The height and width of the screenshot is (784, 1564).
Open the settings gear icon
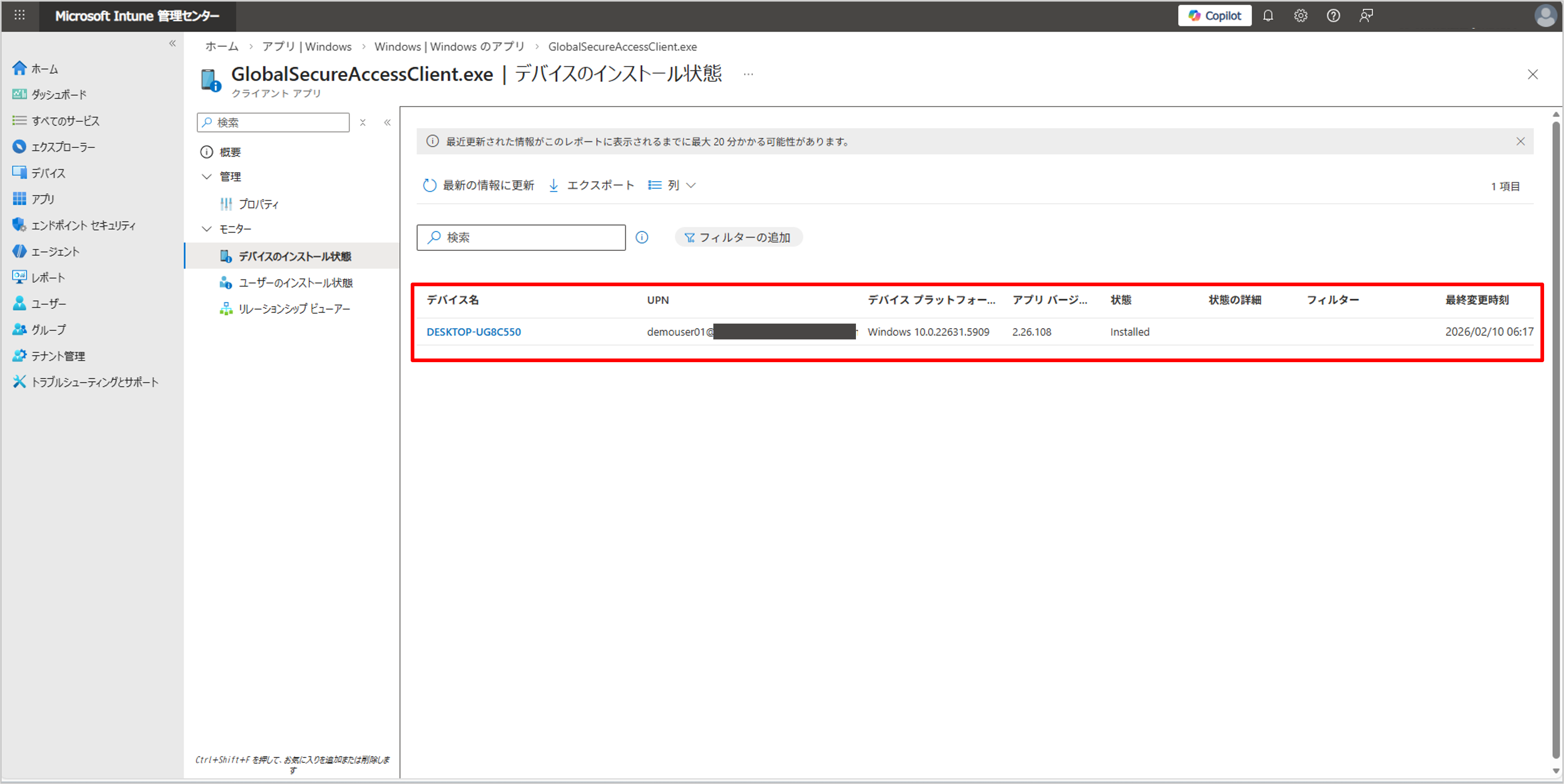pyautogui.click(x=1300, y=16)
